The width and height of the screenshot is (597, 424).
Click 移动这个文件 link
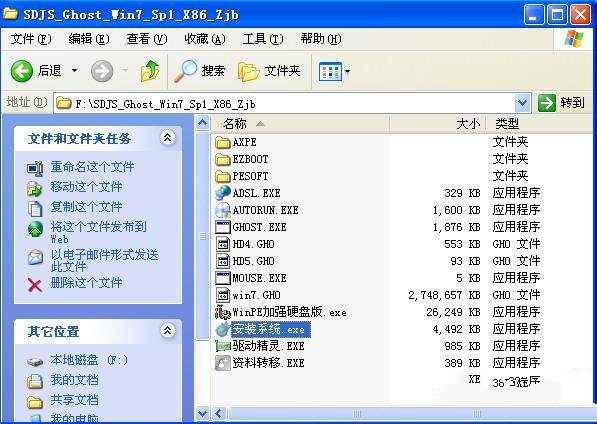(86, 187)
